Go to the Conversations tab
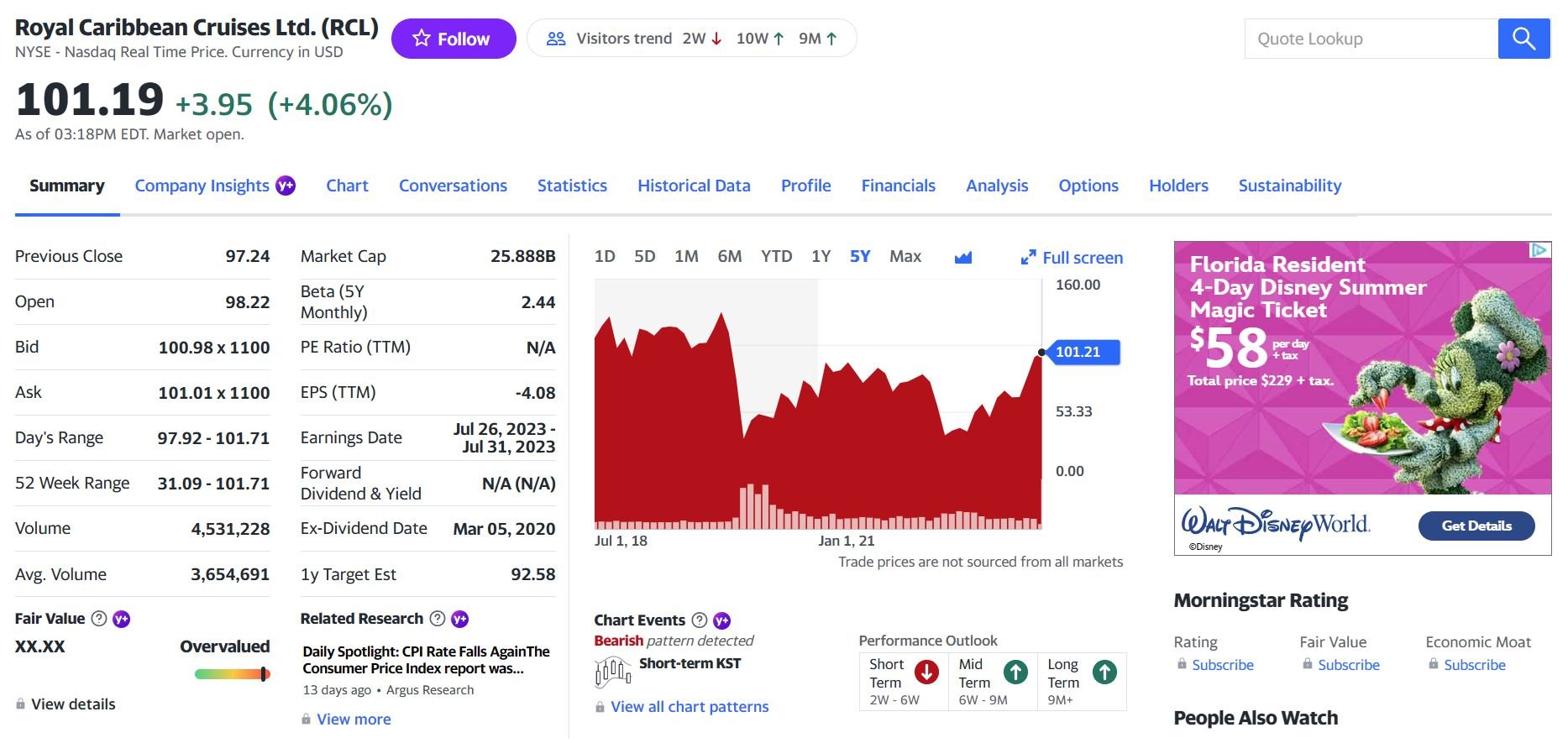Viewport: 1568px width, 743px height. [x=453, y=186]
